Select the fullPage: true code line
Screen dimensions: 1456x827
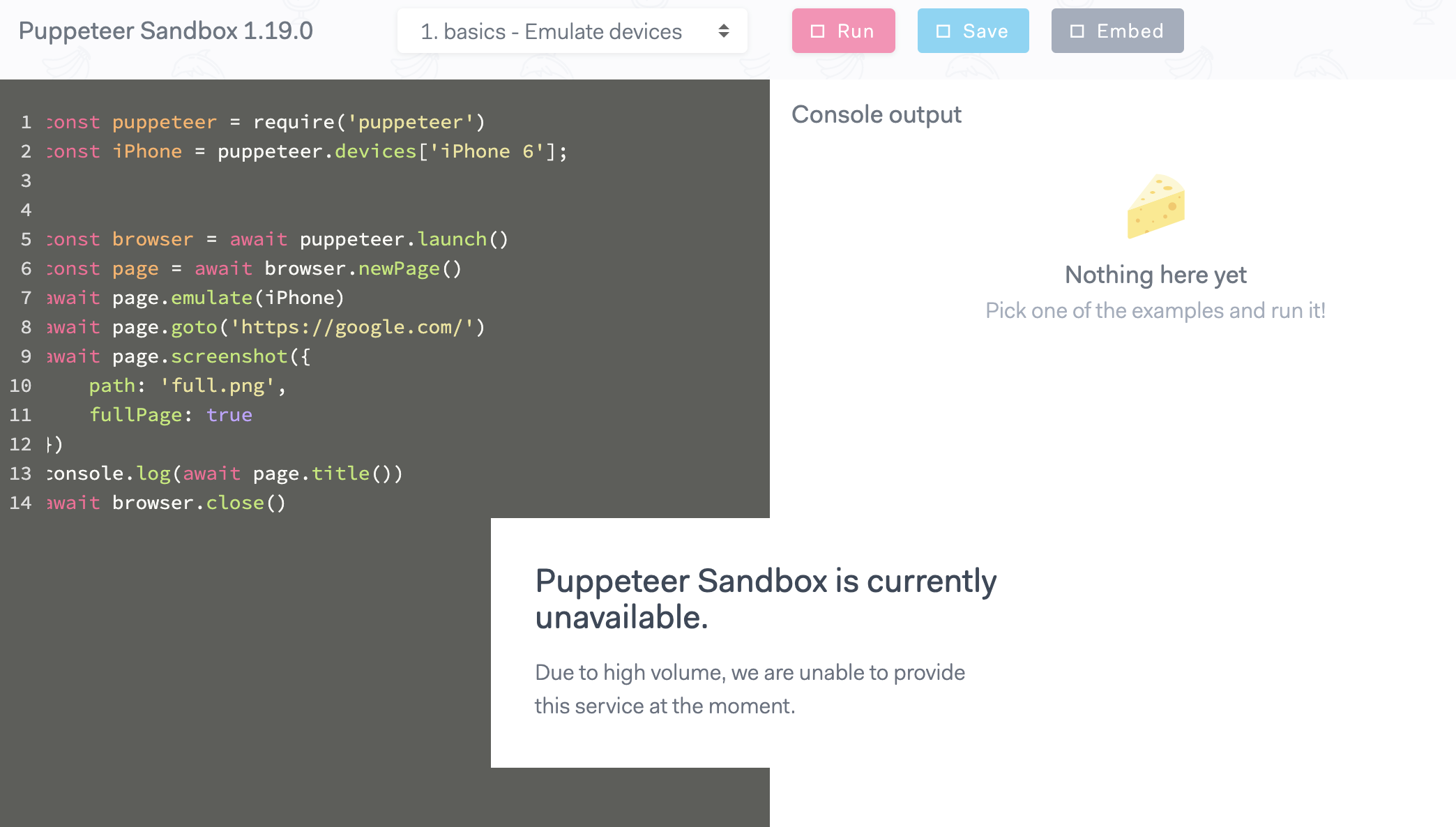(x=171, y=415)
